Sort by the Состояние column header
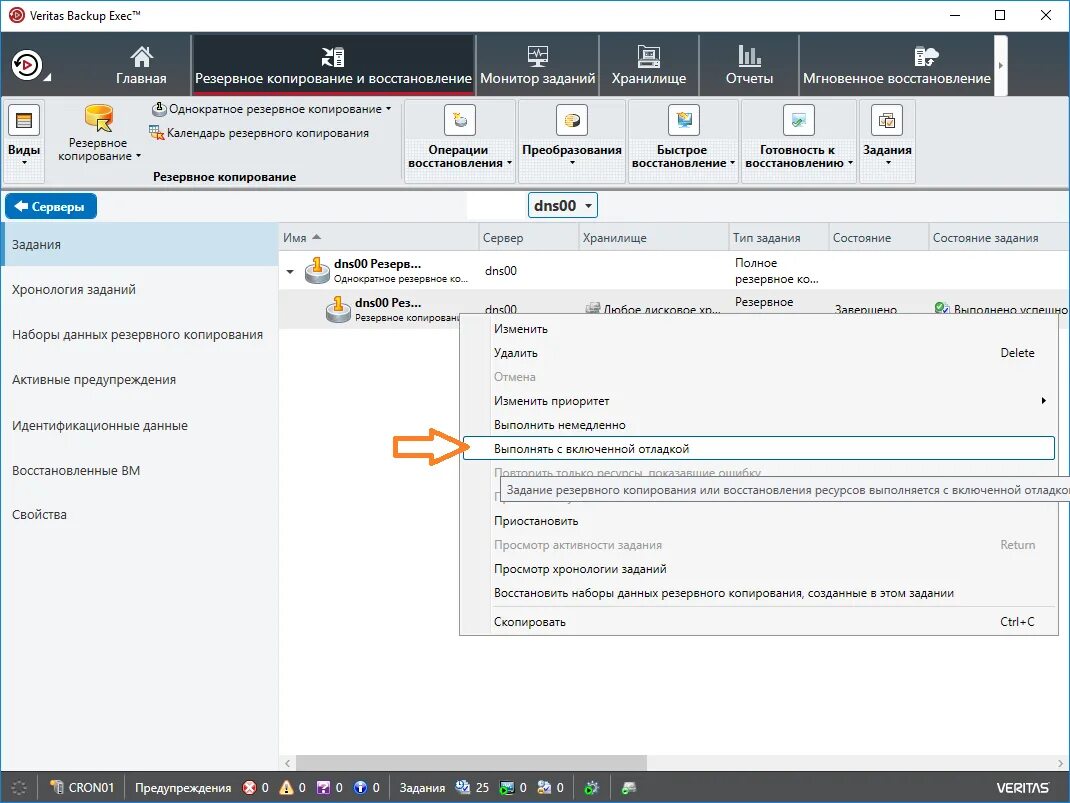This screenshot has height=803, width=1070. point(878,237)
